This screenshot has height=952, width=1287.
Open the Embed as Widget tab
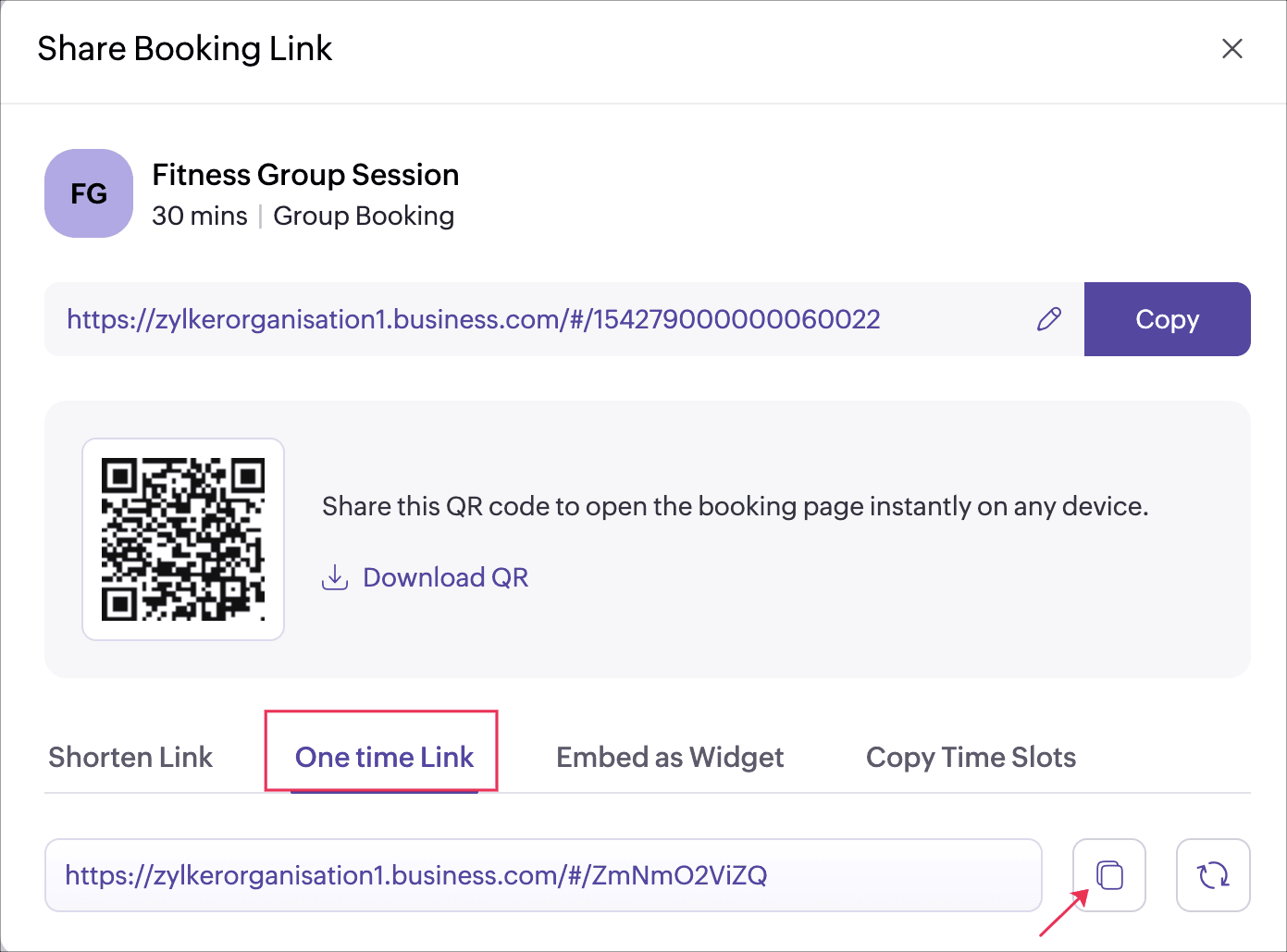(670, 758)
